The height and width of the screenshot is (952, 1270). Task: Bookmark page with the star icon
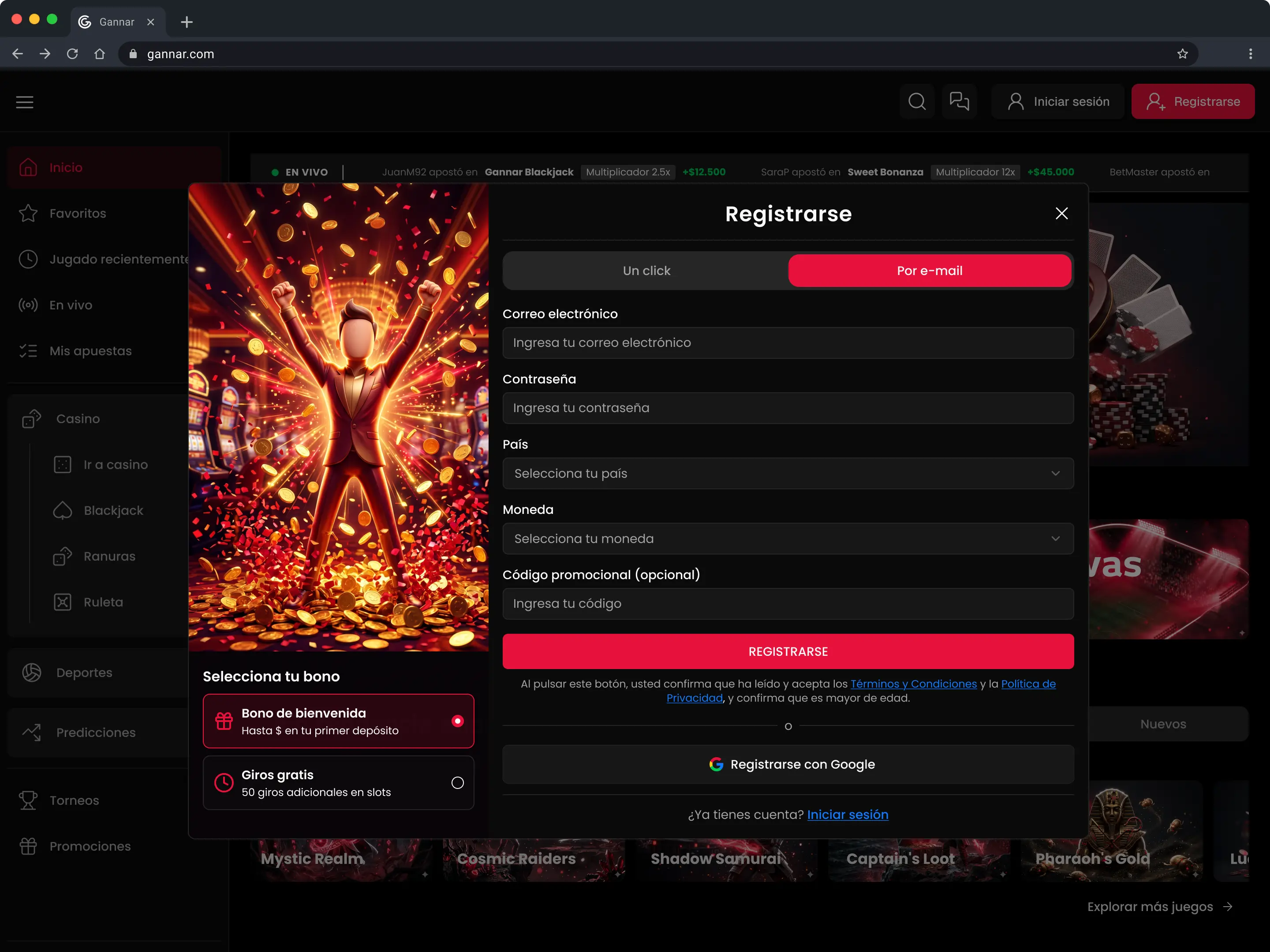[x=1182, y=54]
